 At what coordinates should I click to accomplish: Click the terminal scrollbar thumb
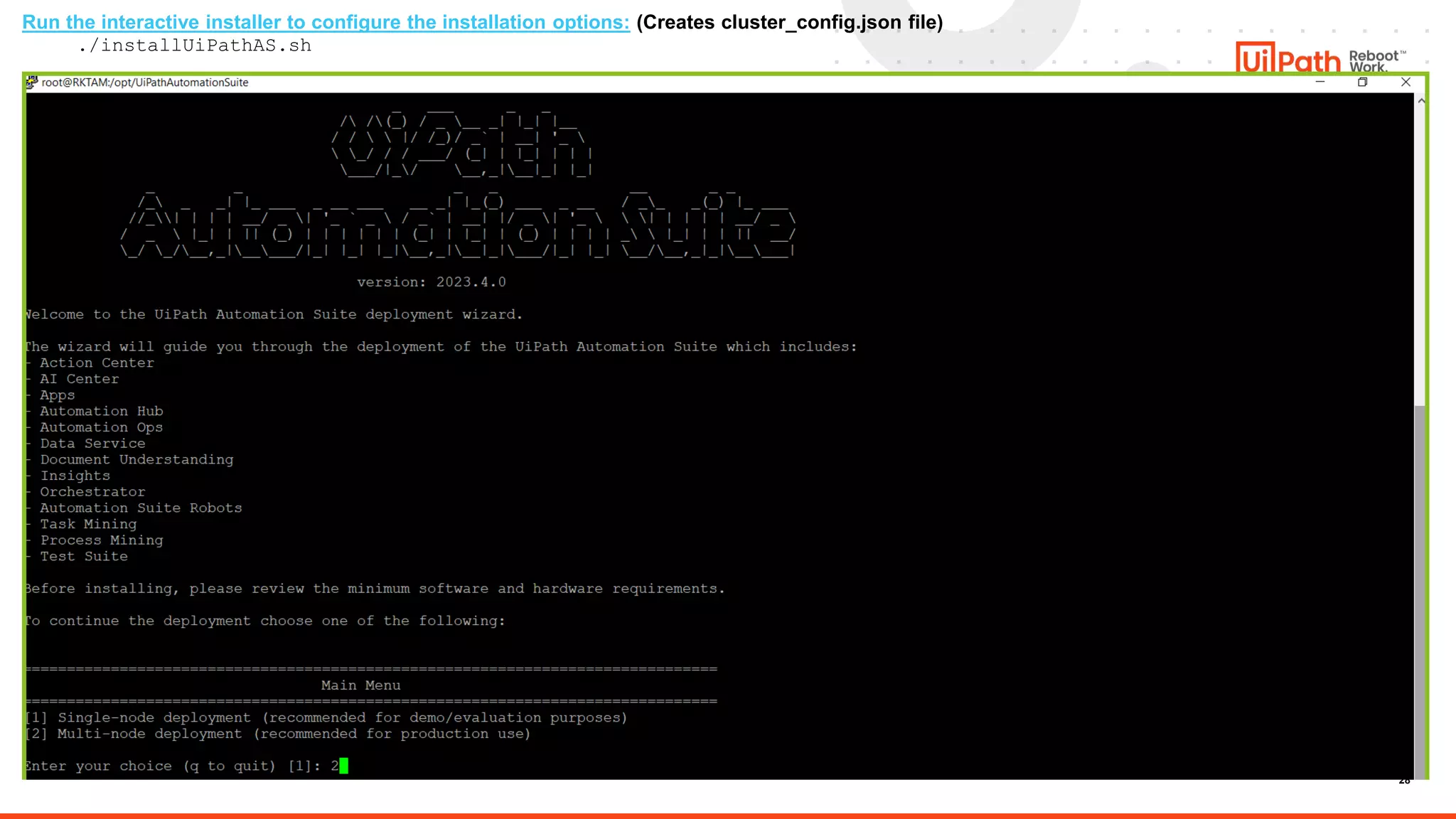tap(1420, 590)
